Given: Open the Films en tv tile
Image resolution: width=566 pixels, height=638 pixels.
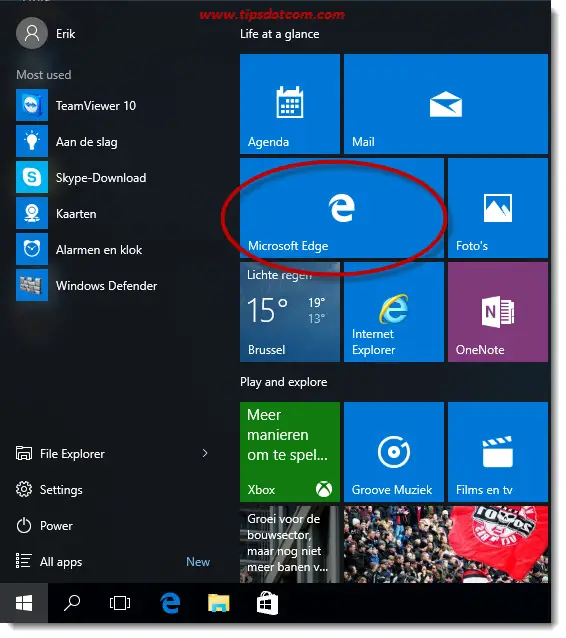Looking at the screenshot, I should [498, 452].
